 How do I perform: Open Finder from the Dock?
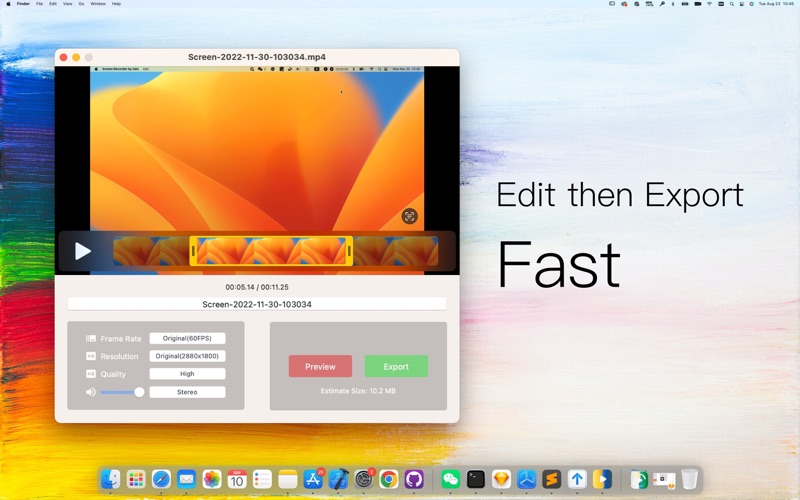tap(111, 480)
